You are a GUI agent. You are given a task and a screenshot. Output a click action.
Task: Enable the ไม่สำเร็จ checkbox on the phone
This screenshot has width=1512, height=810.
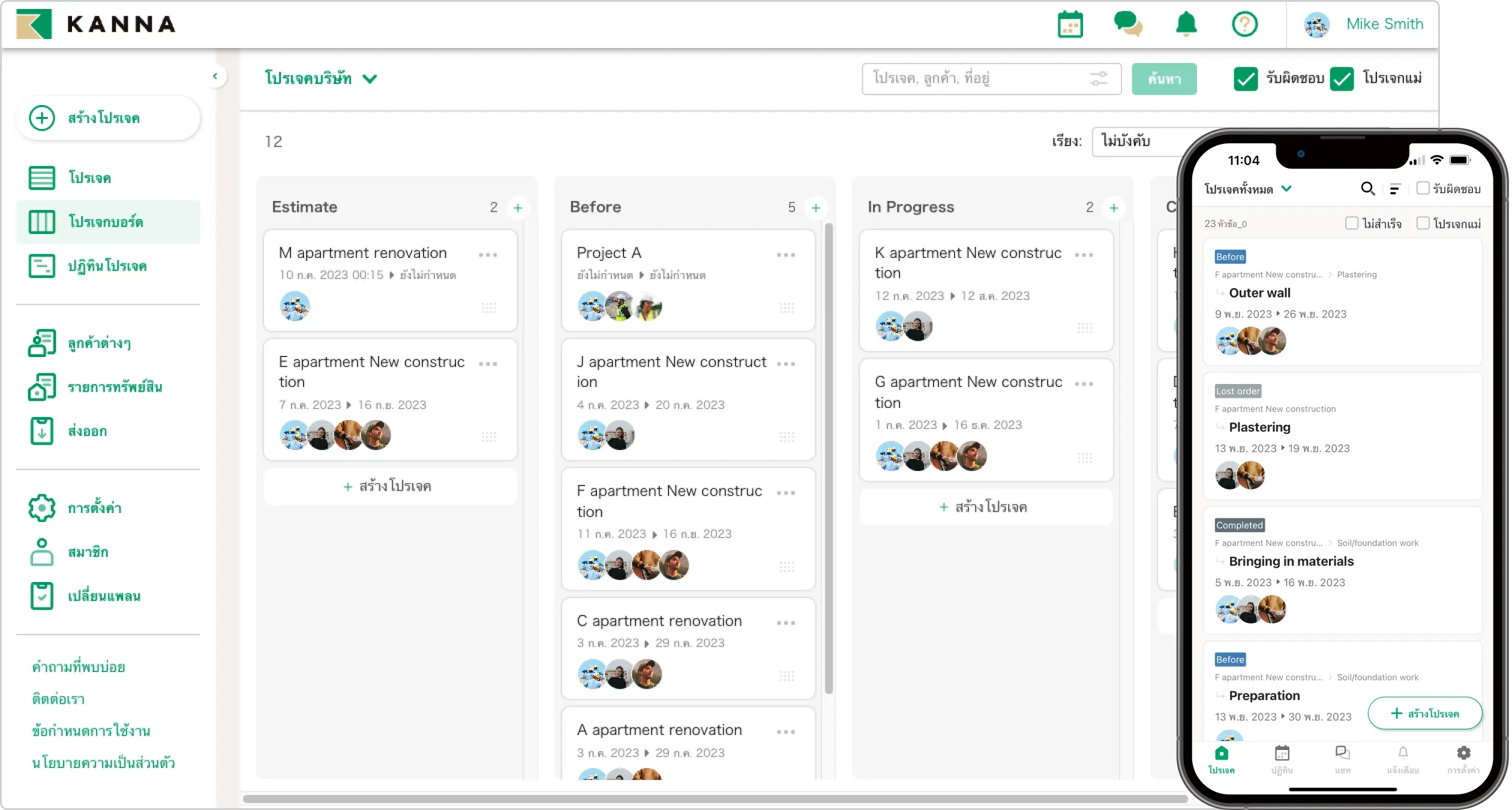[1352, 223]
